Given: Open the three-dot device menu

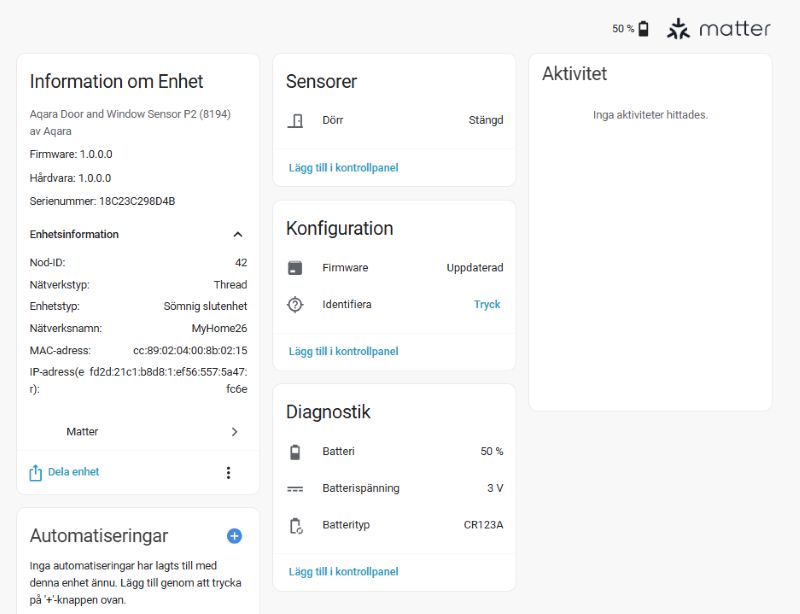Looking at the screenshot, I should (x=228, y=473).
